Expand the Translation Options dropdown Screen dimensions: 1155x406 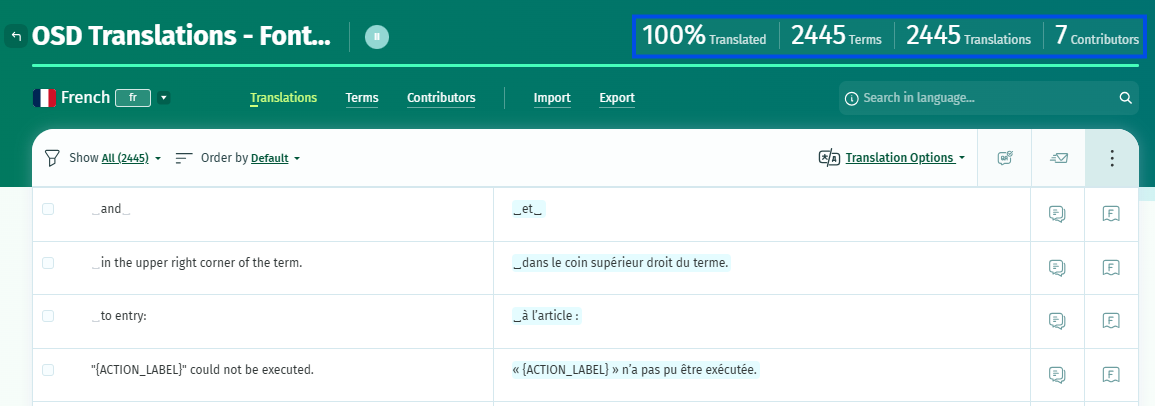pyautogui.click(x=905, y=158)
